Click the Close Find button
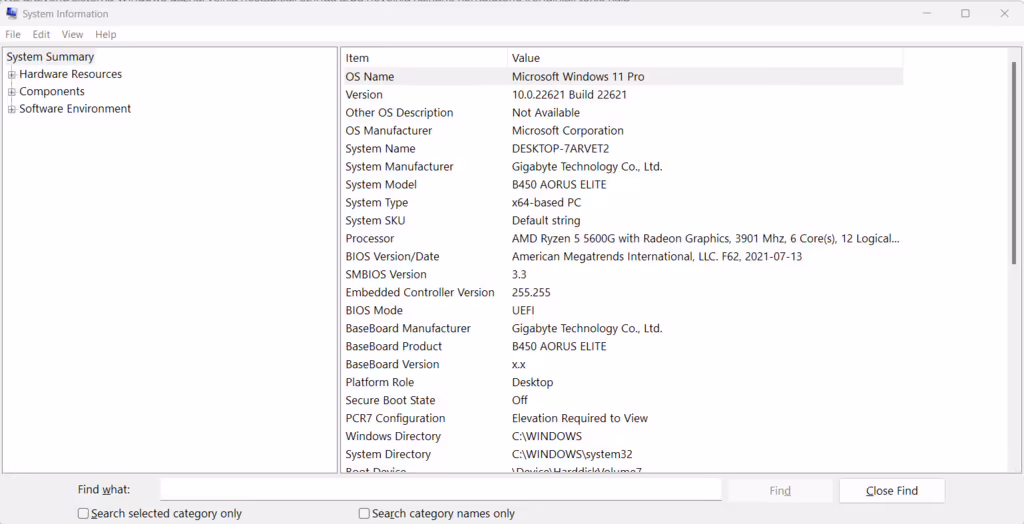Viewport: 1024px width, 524px height. tap(891, 491)
